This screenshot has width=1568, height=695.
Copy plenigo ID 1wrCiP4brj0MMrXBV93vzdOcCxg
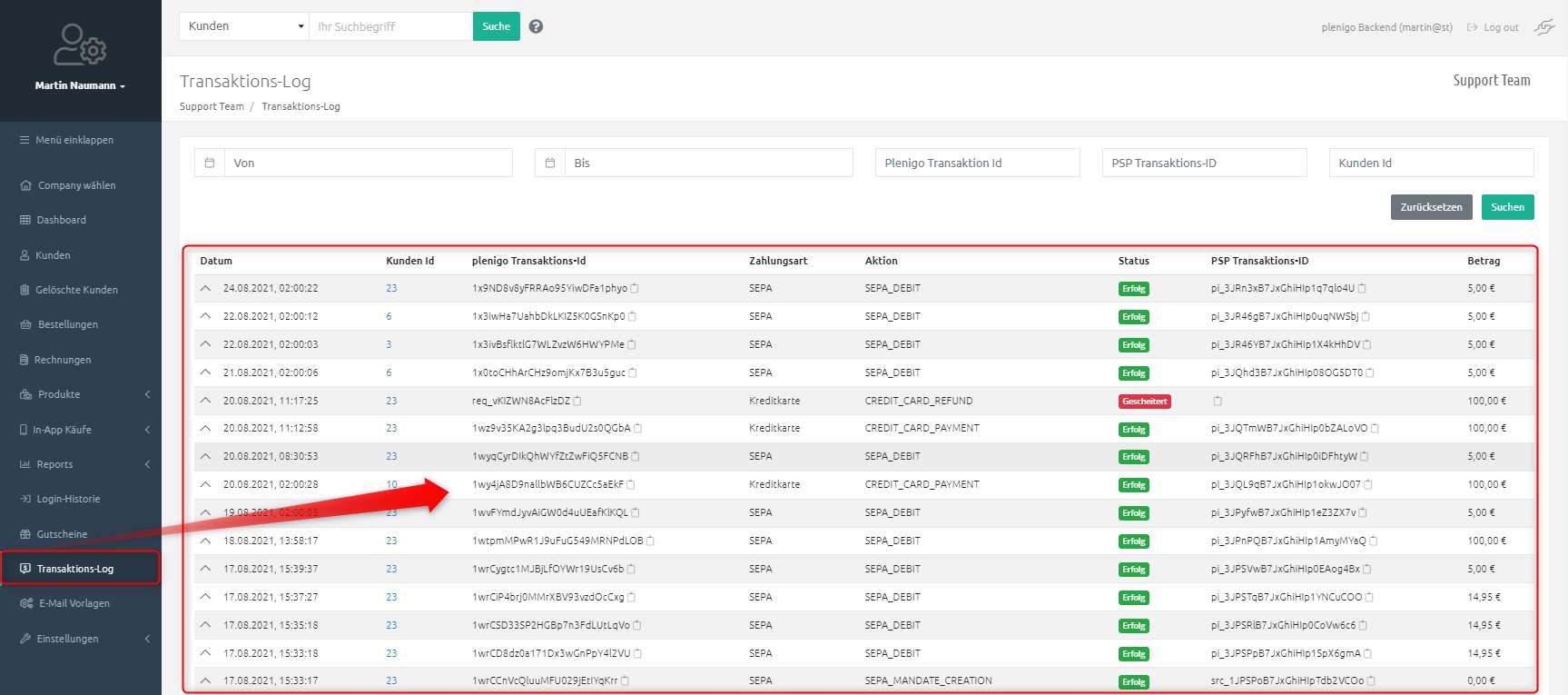coord(631,597)
